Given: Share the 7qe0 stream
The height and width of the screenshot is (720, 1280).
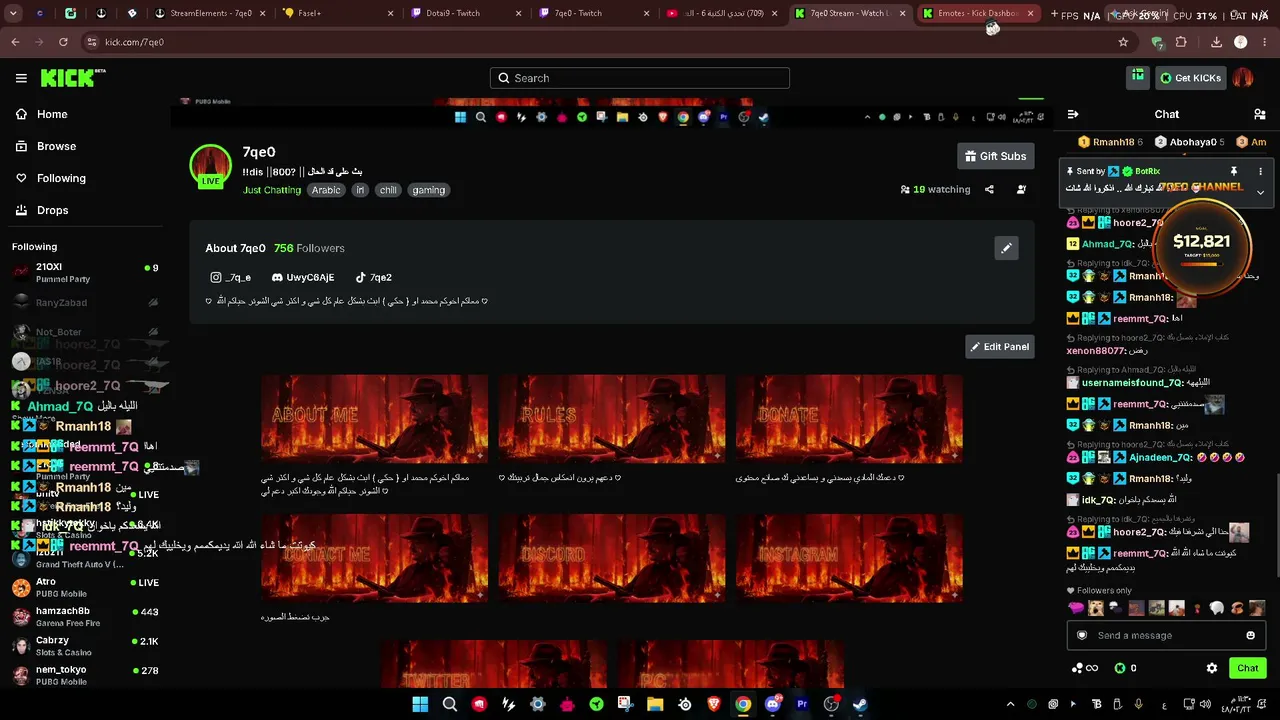Looking at the screenshot, I should pyautogui.click(x=989, y=190).
